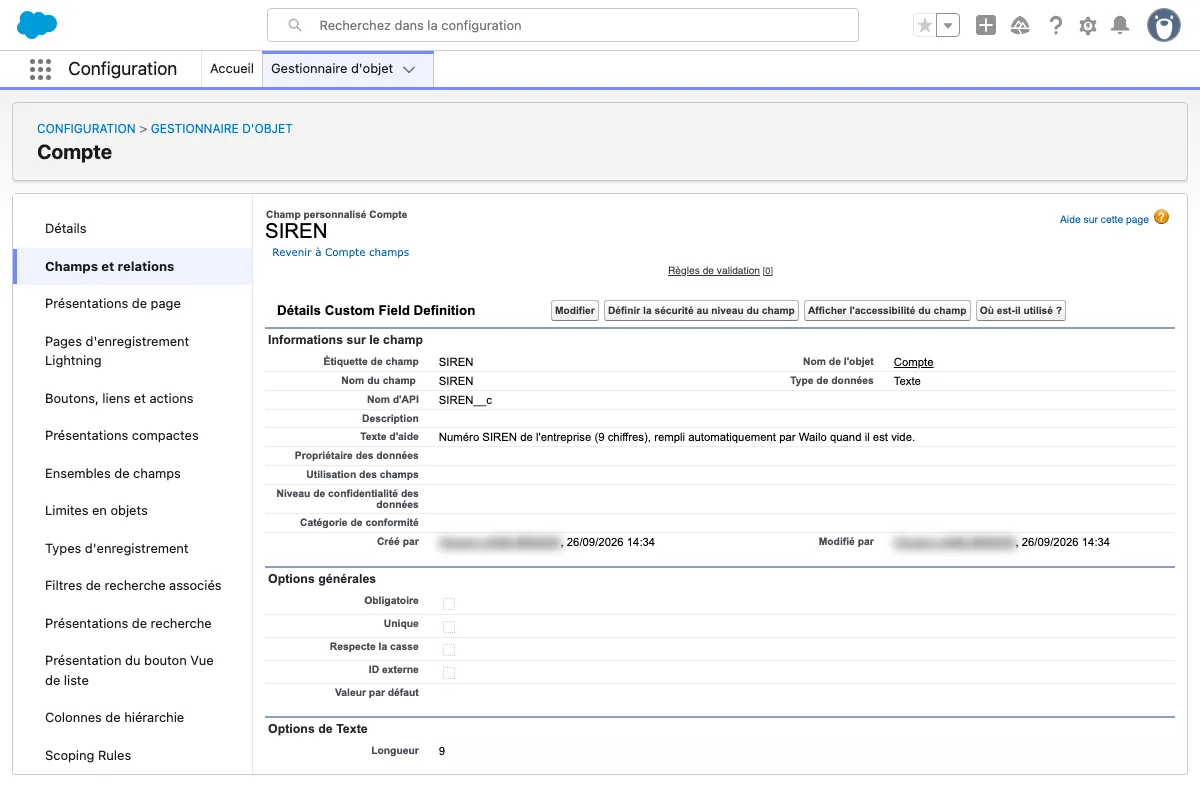Open the user profile avatar

pyautogui.click(x=1163, y=25)
